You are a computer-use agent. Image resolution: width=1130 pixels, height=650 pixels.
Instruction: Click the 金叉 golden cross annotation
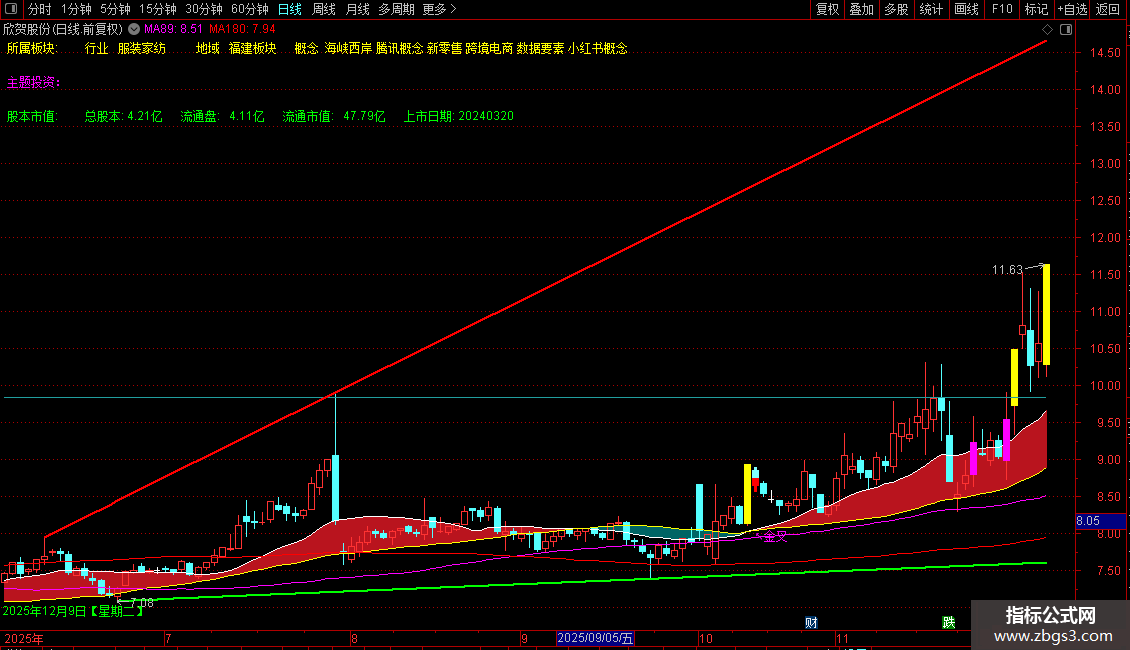(775, 536)
